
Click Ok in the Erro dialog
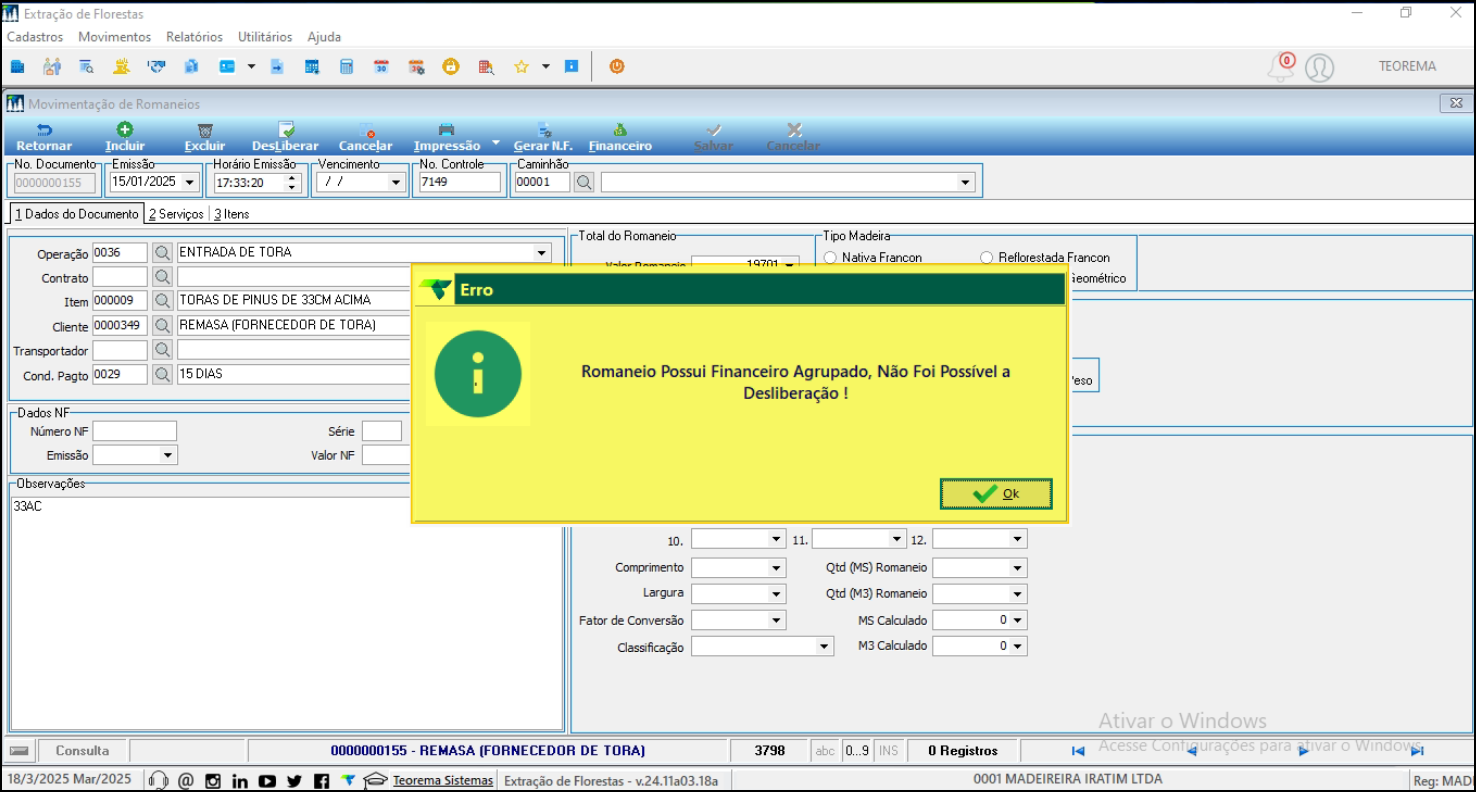tap(996, 494)
